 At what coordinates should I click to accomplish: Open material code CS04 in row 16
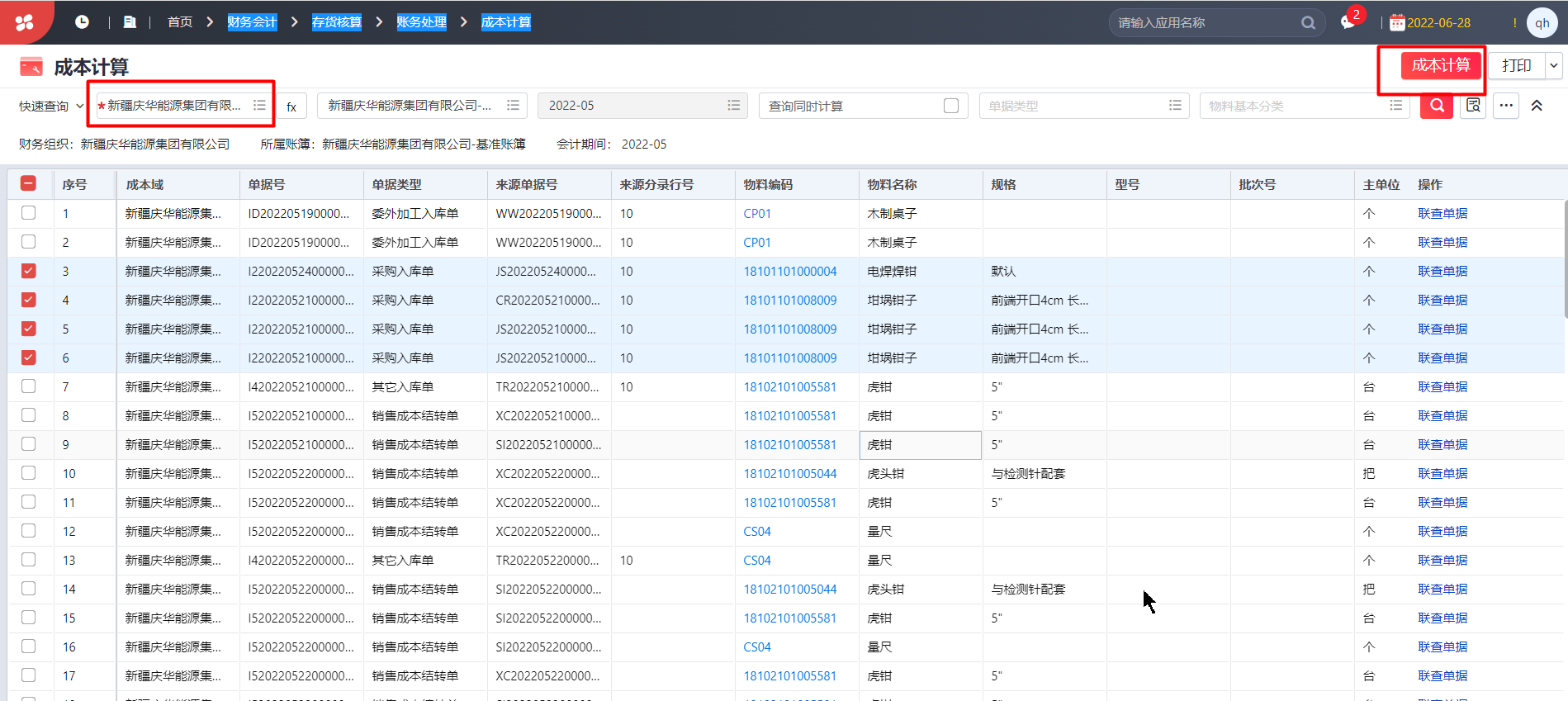click(x=757, y=647)
